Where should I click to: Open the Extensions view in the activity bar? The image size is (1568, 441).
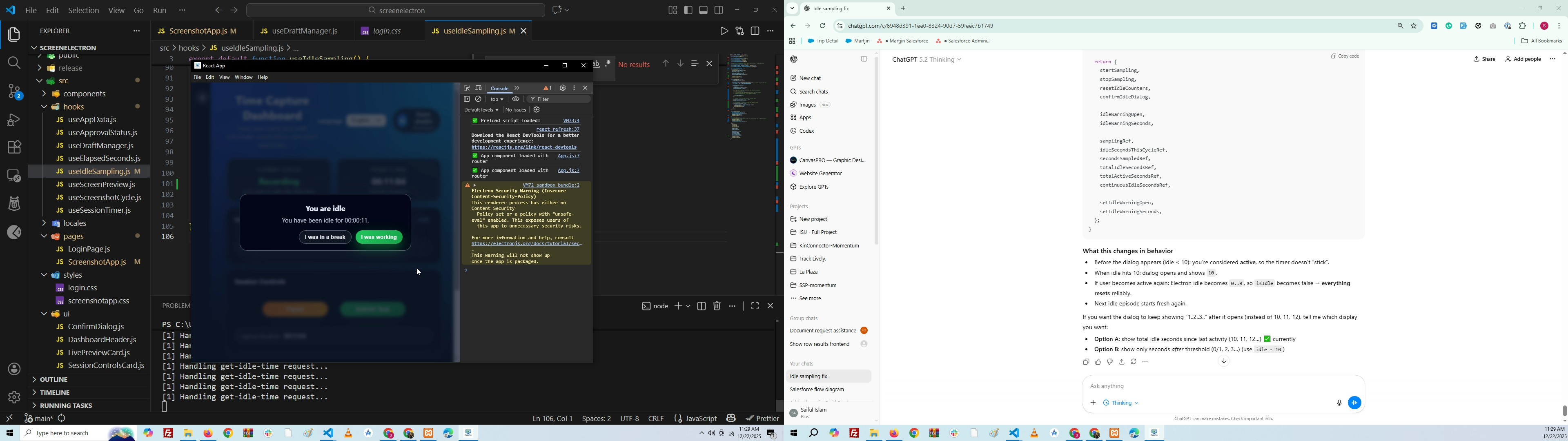(14, 147)
